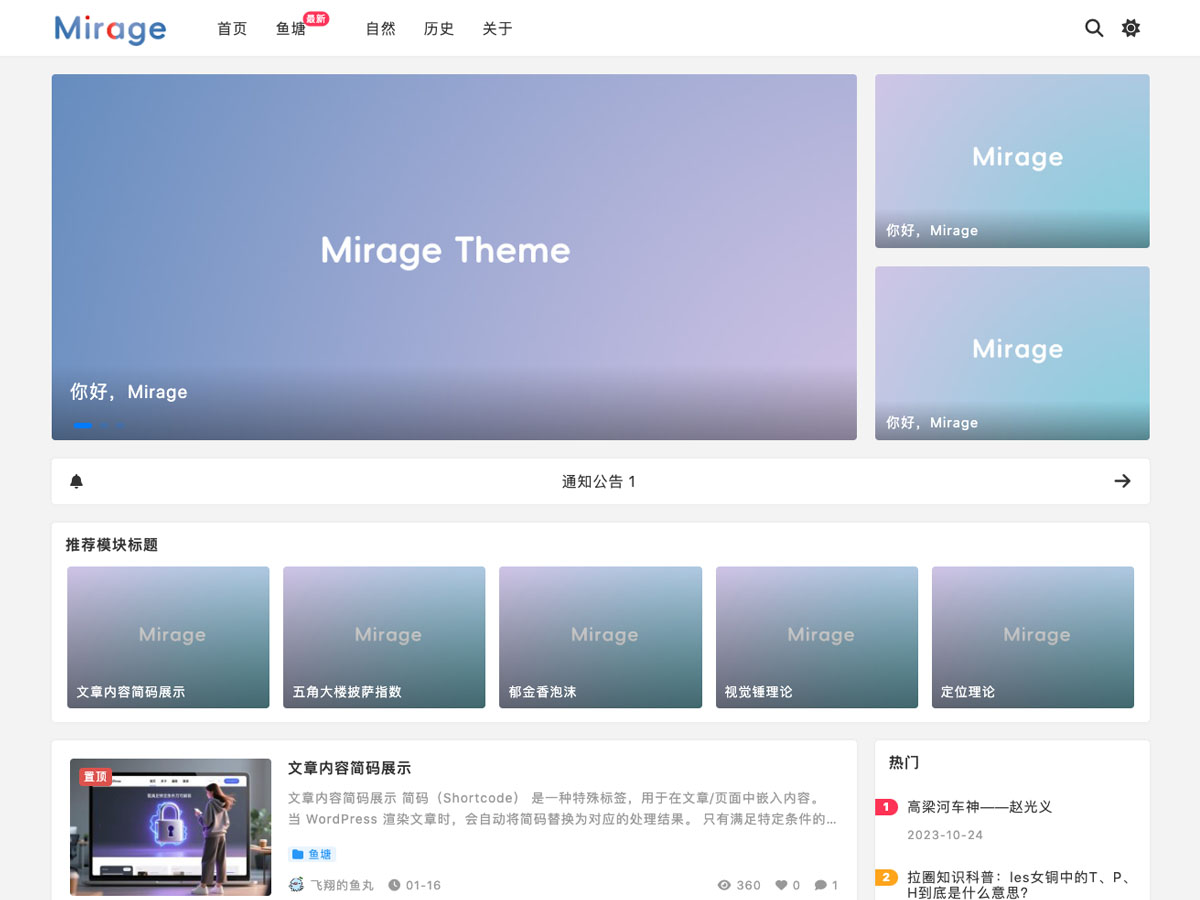Go to the 自然 navigation item
Viewport: 1200px width, 900px height.
tap(380, 29)
